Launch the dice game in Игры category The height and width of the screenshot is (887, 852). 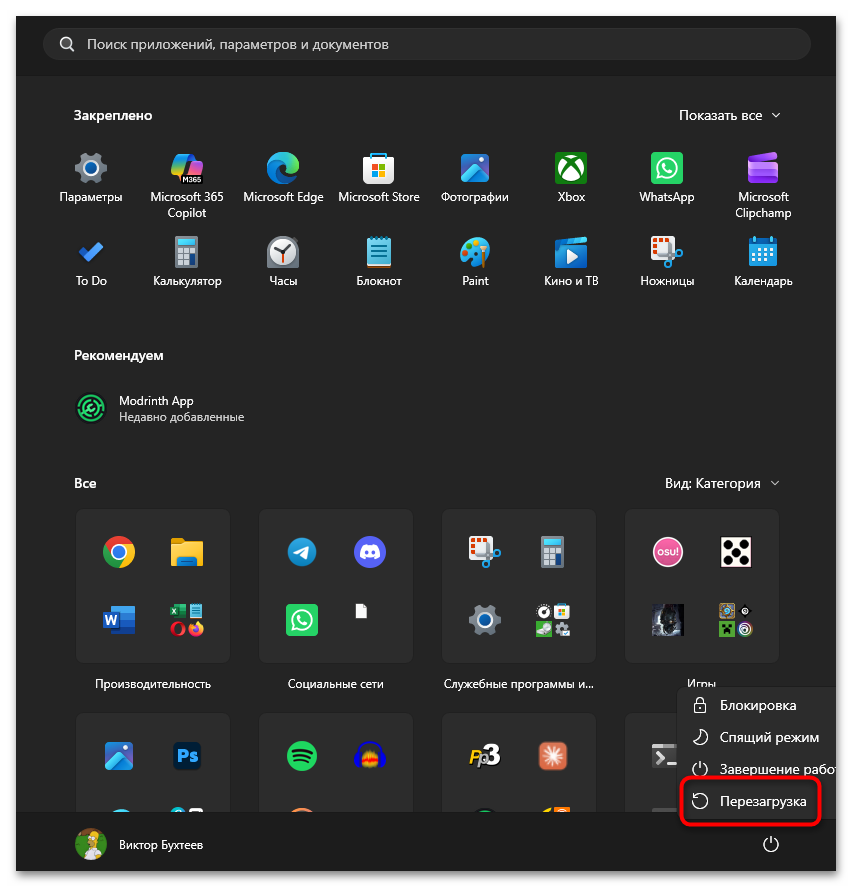(x=735, y=552)
